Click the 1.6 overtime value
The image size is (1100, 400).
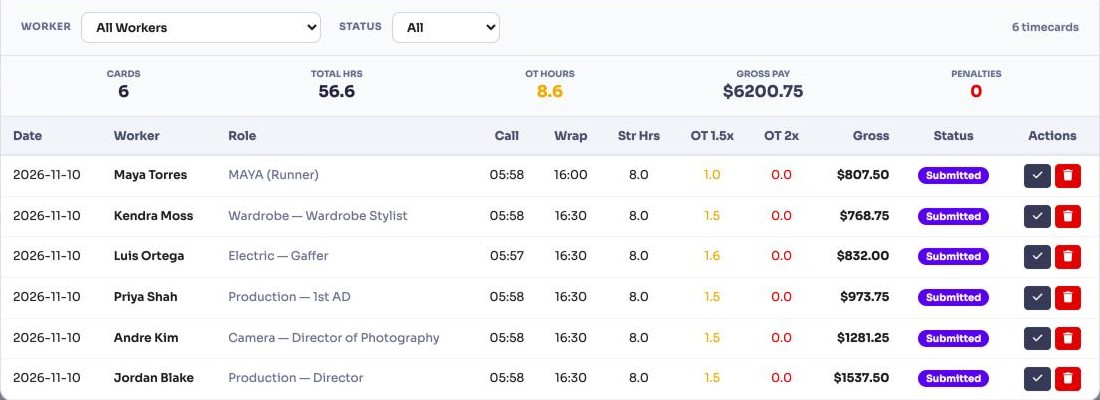pos(712,255)
